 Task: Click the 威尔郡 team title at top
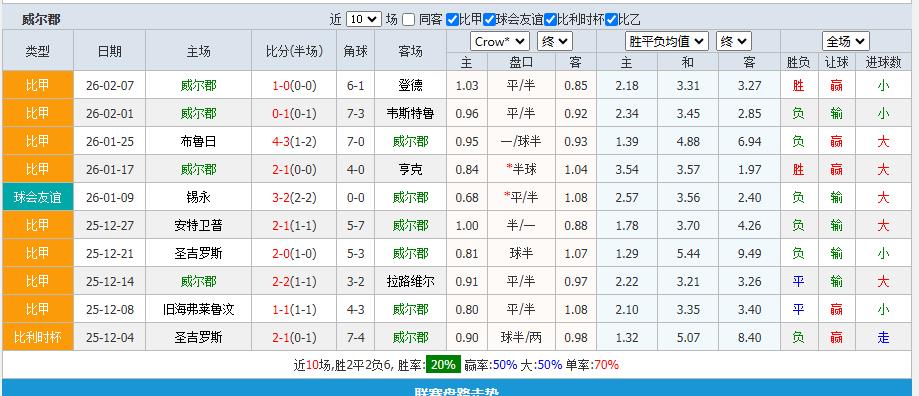[x=41, y=19]
